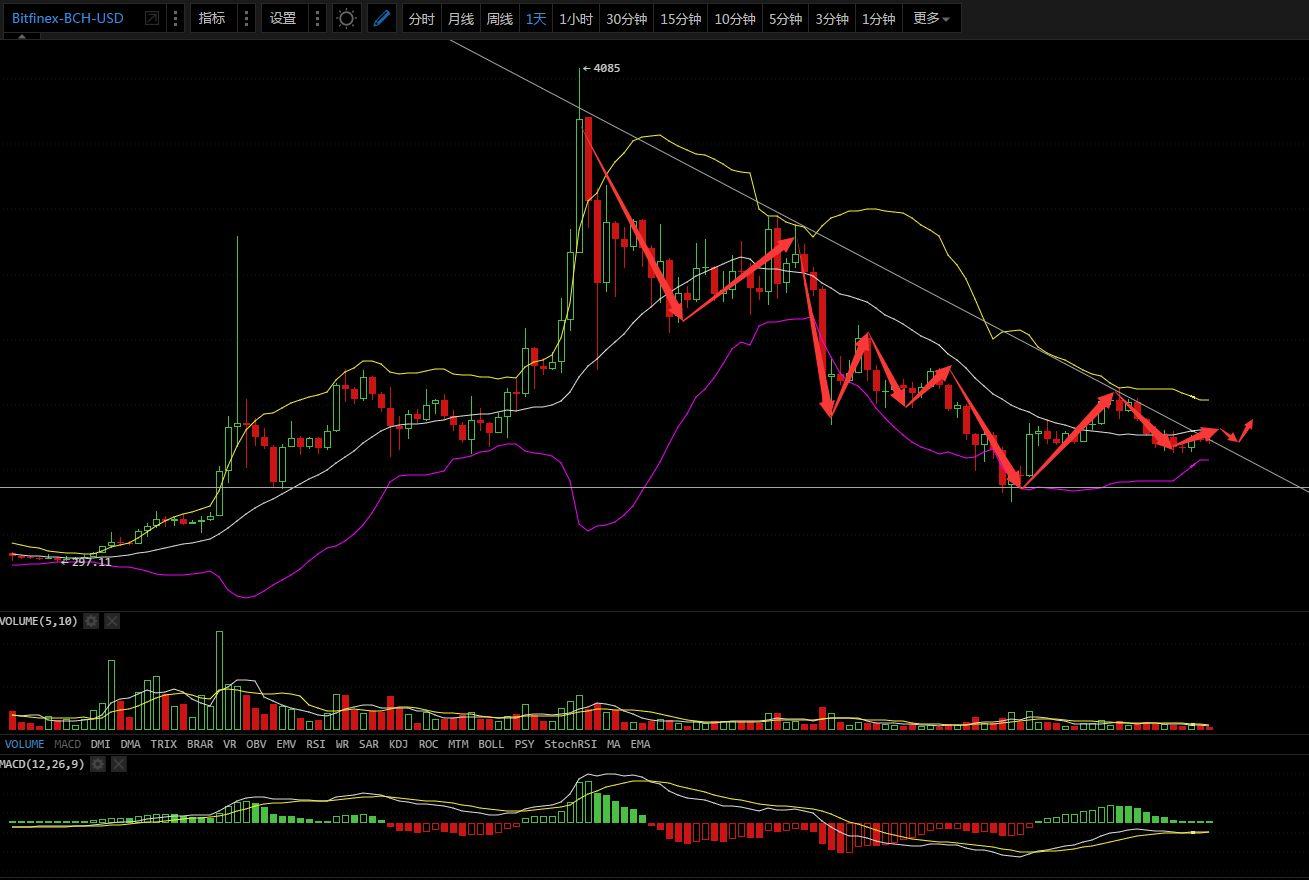The width and height of the screenshot is (1309, 880).
Task: Select WR indicator
Action: [343, 744]
